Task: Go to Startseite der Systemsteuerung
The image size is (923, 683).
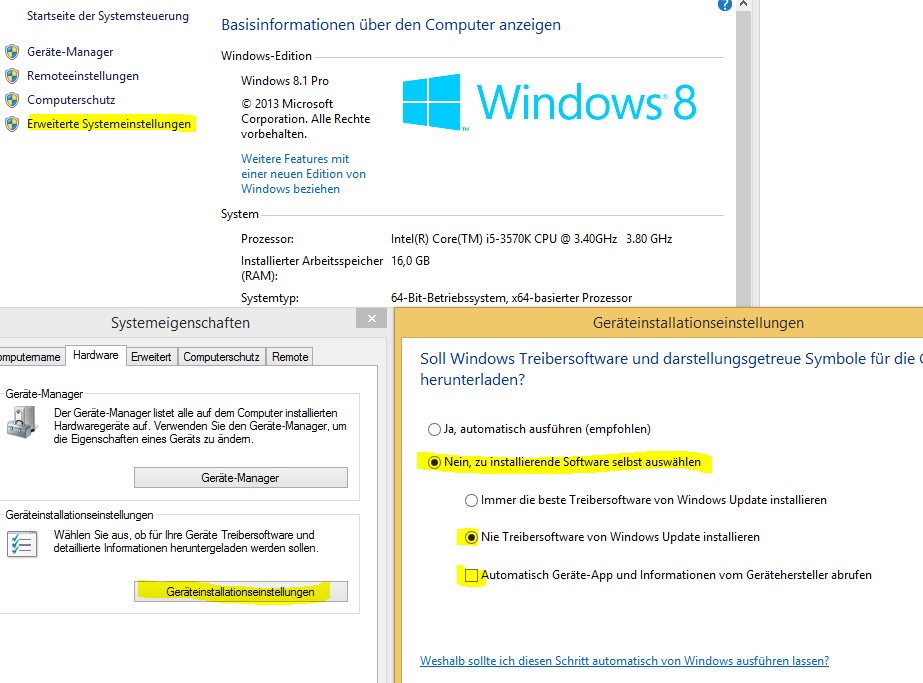Action: click(108, 16)
